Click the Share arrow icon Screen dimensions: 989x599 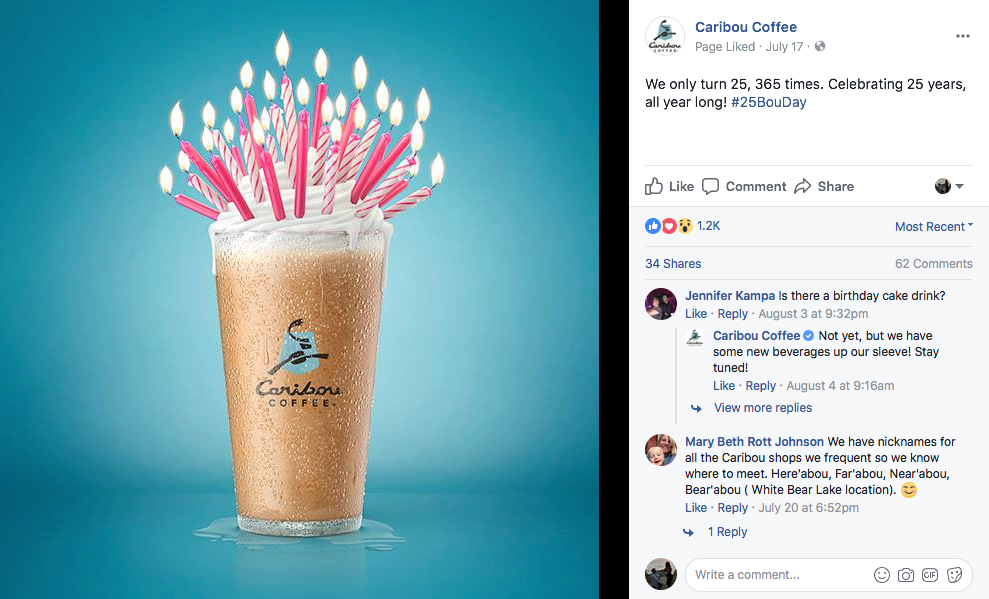point(802,186)
